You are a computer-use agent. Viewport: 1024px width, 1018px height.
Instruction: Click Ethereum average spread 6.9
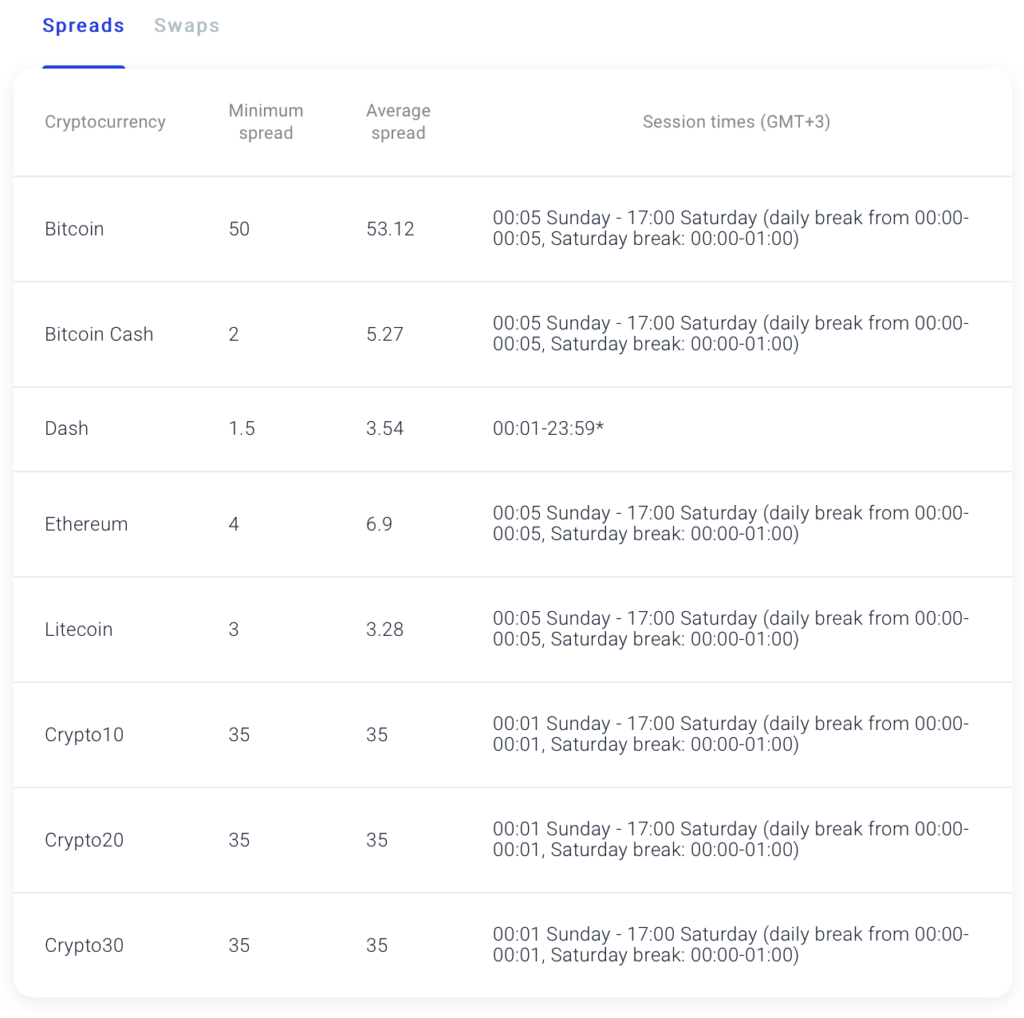click(379, 524)
